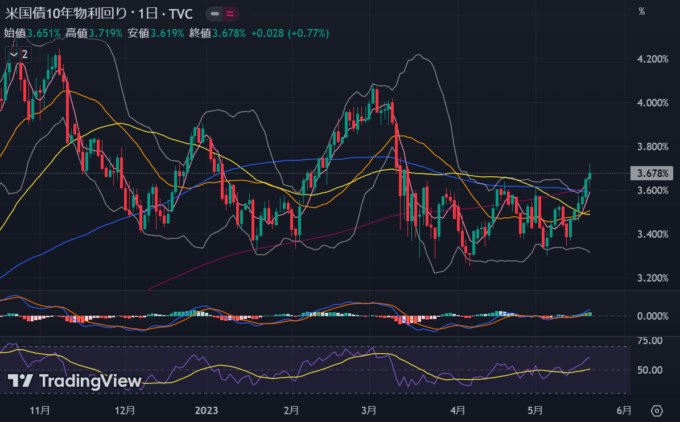Click the 3月 time axis marker

pos(368,410)
